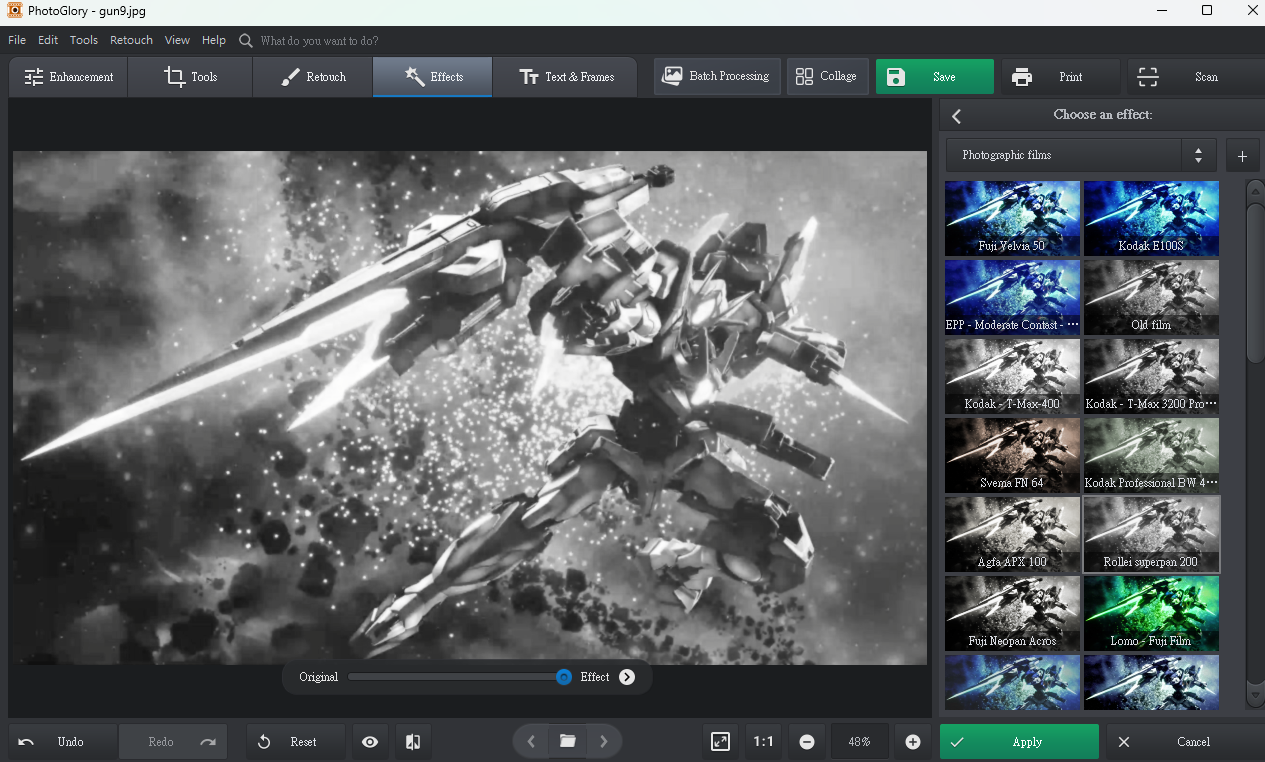
Task: Click the Cancel button
Action: pyautogui.click(x=1183, y=742)
